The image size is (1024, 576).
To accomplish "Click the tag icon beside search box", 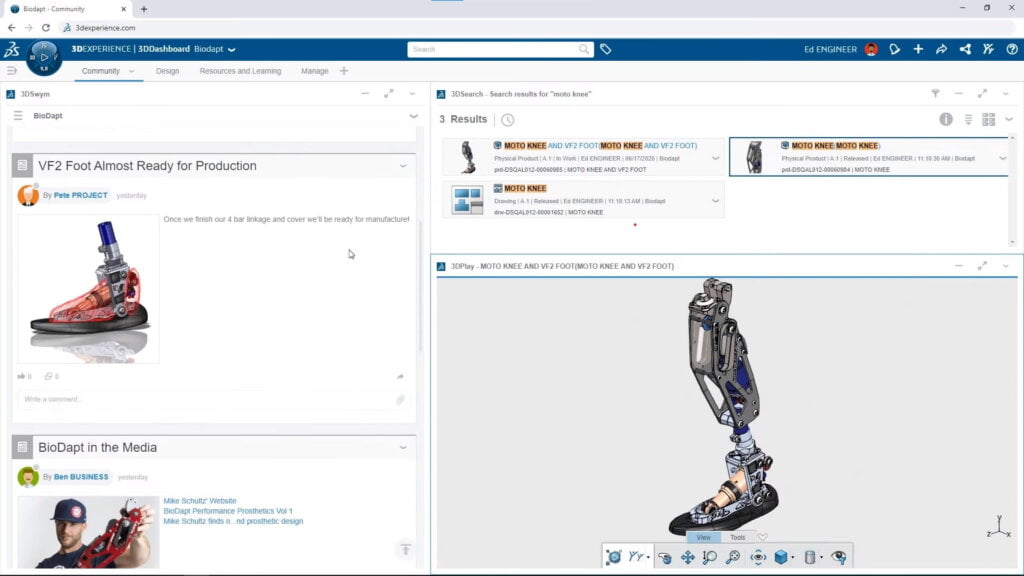I will [606, 49].
